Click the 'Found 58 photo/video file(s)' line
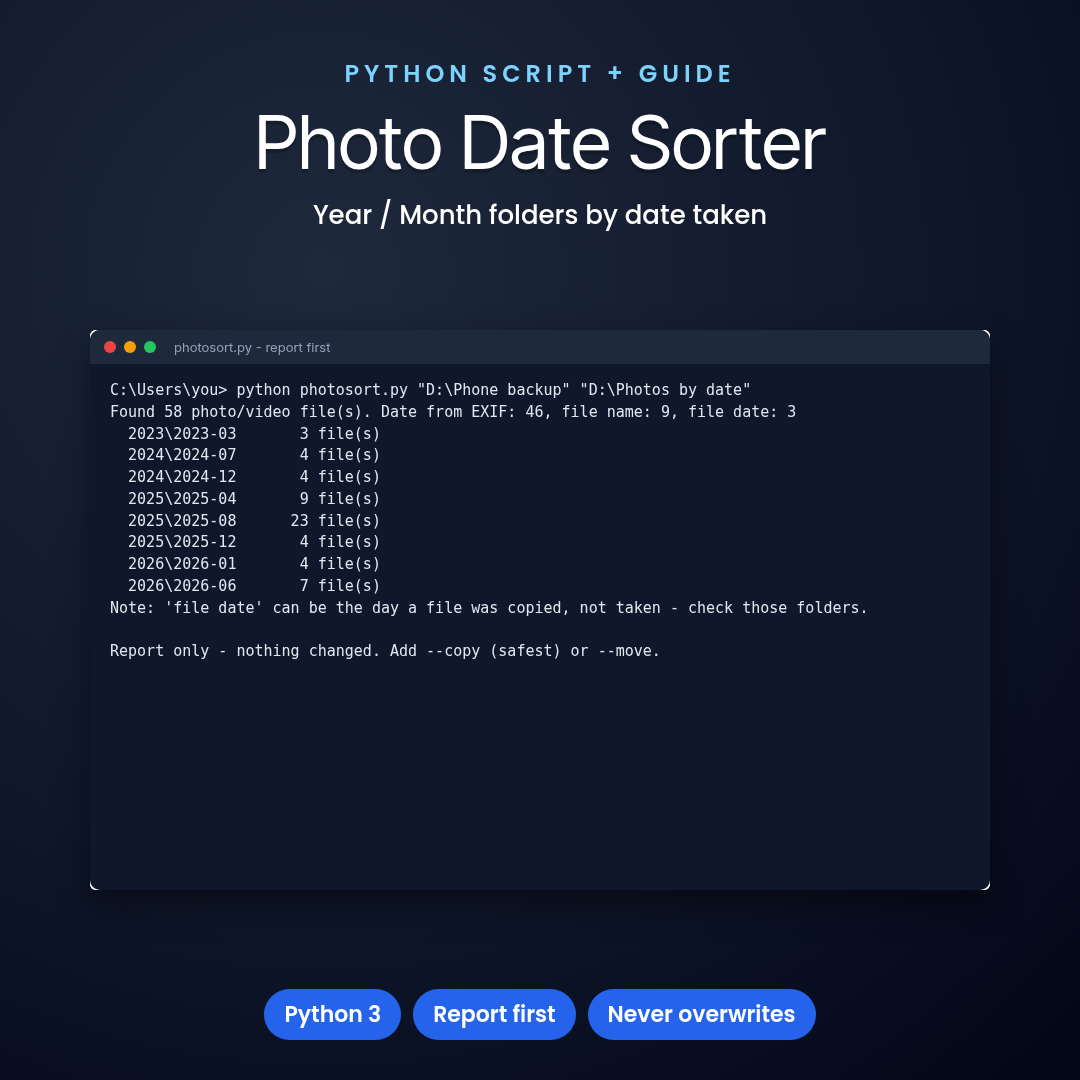Screen dimensions: 1080x1080 point(453,412)
